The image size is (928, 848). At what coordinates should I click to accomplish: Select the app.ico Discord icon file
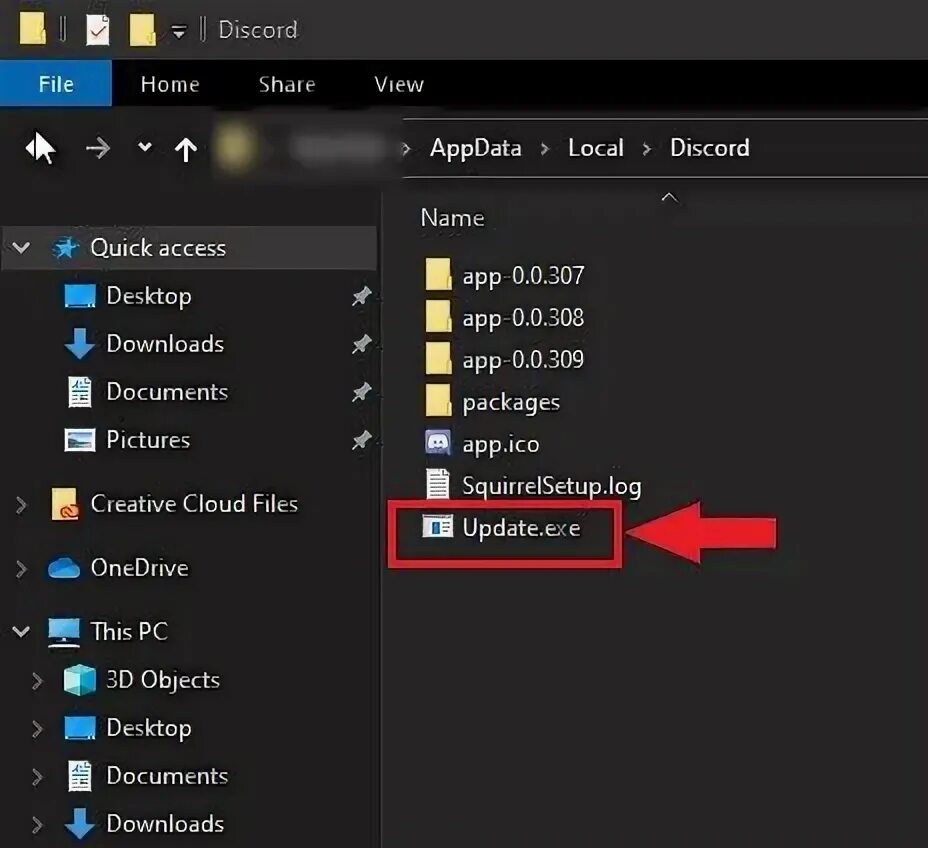[501, 443]
